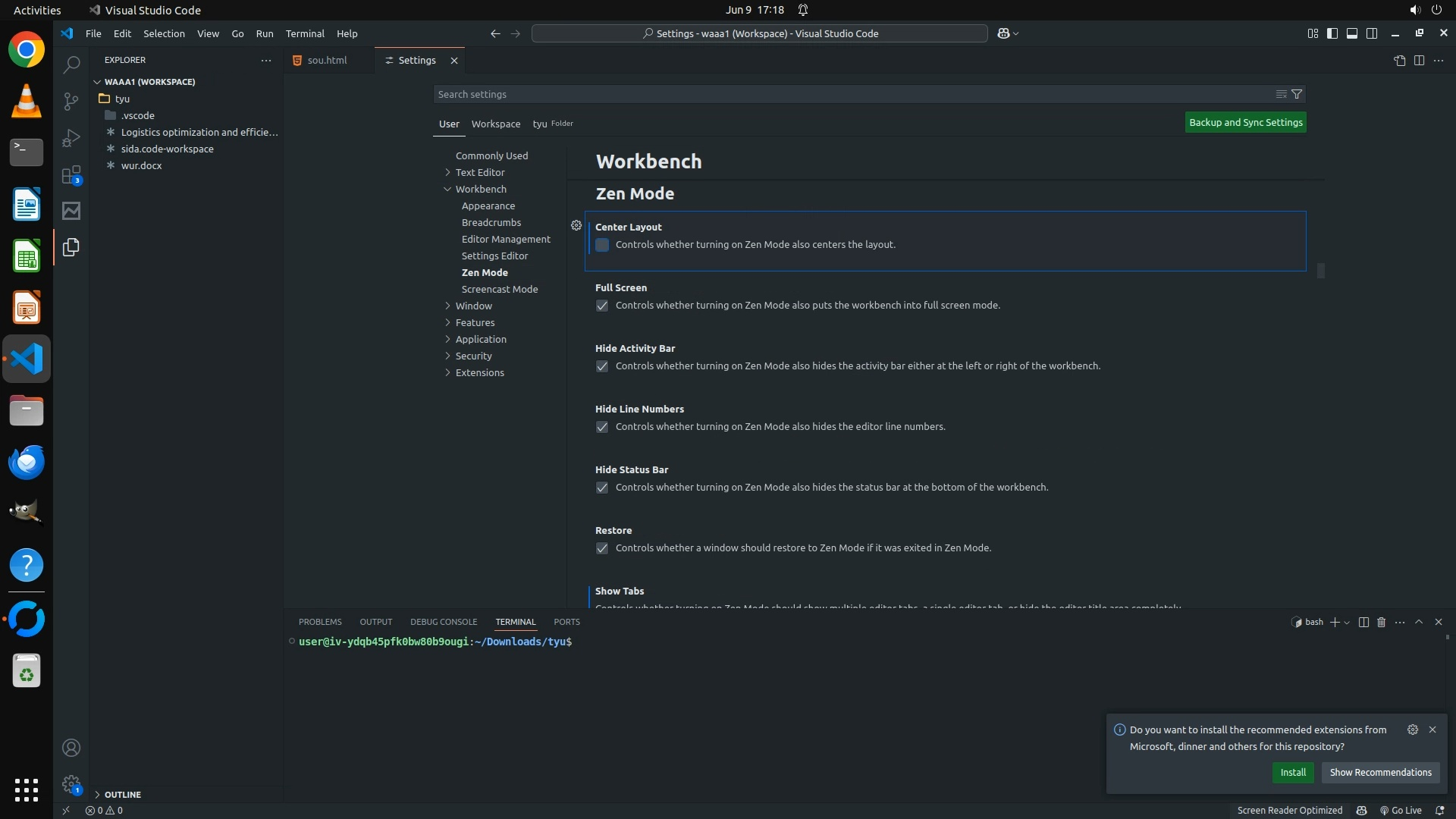This screenshot has height=819, width=1456.
Task: Open the Source Control view
Action: tap(71, 101)
